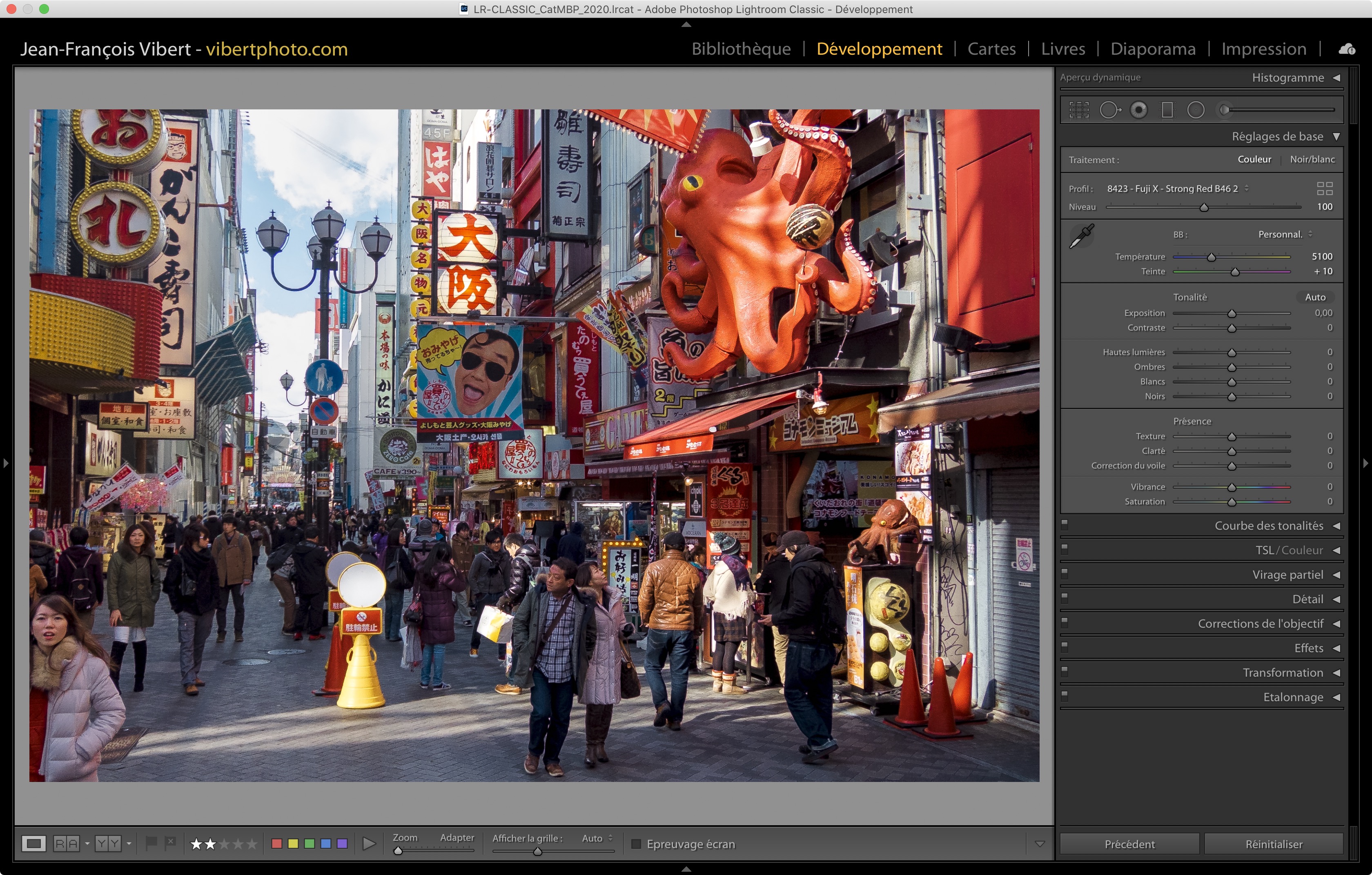
Task: Enable the Epreuvage écran checkbox
Action: tap(637, 844)
